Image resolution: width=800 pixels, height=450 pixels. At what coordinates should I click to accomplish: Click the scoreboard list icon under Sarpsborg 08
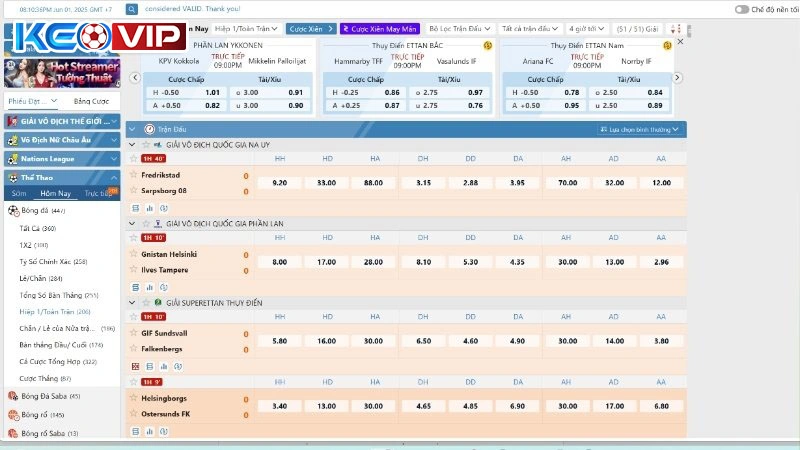pyautogui.click(x=135, y=208)
